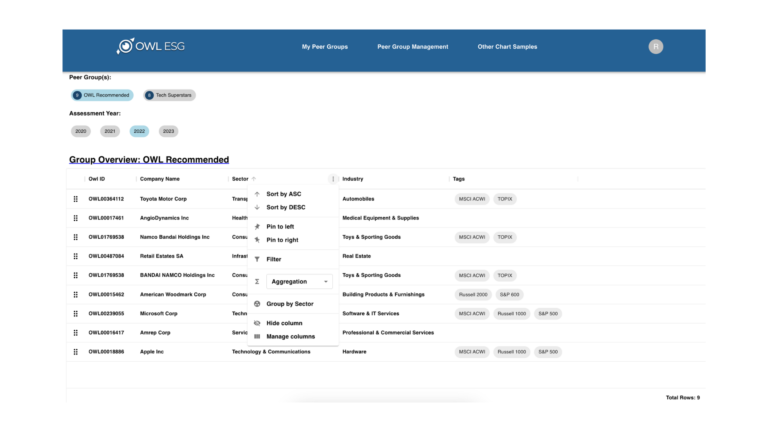Click the columns icon beside Manage columns
The width and height of the screenshot is (768, 432).
pos(257,336)
